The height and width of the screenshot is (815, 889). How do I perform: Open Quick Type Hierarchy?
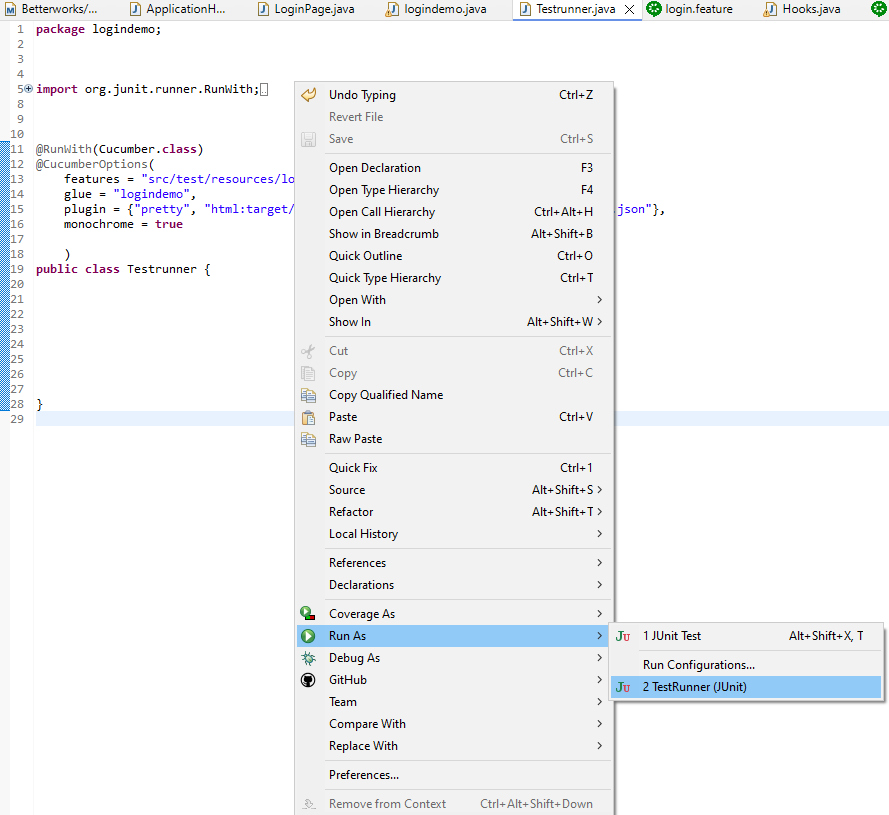click(455, 278)
